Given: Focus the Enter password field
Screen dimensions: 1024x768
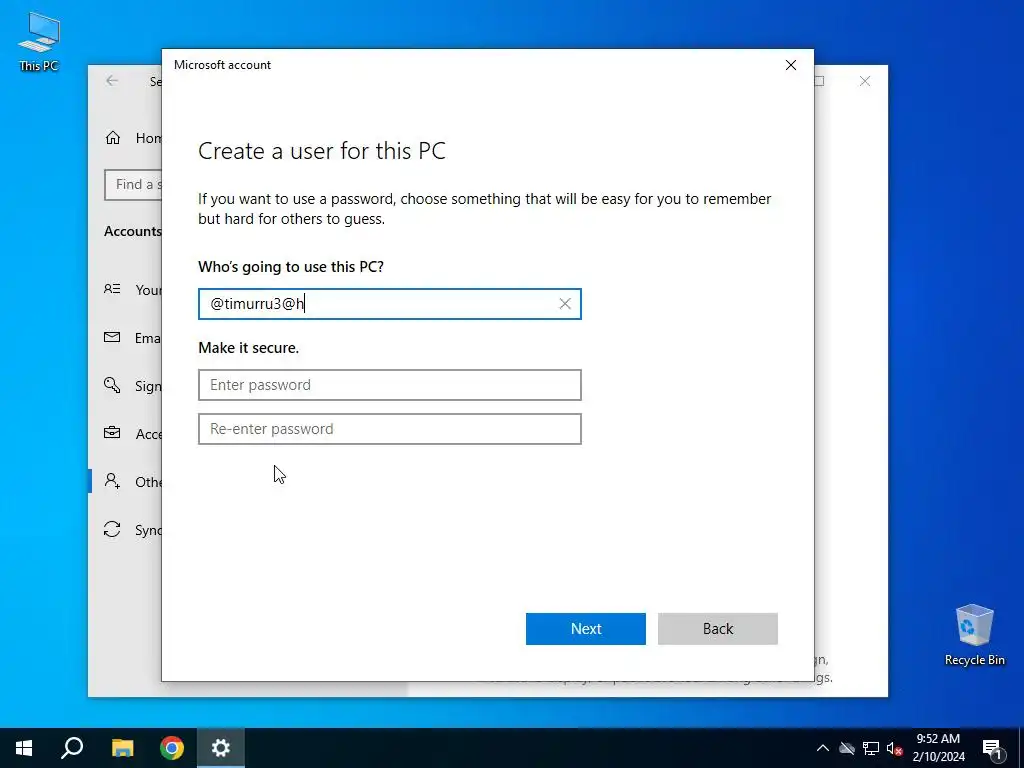Looking at the screenshot, I should point(390,385).
